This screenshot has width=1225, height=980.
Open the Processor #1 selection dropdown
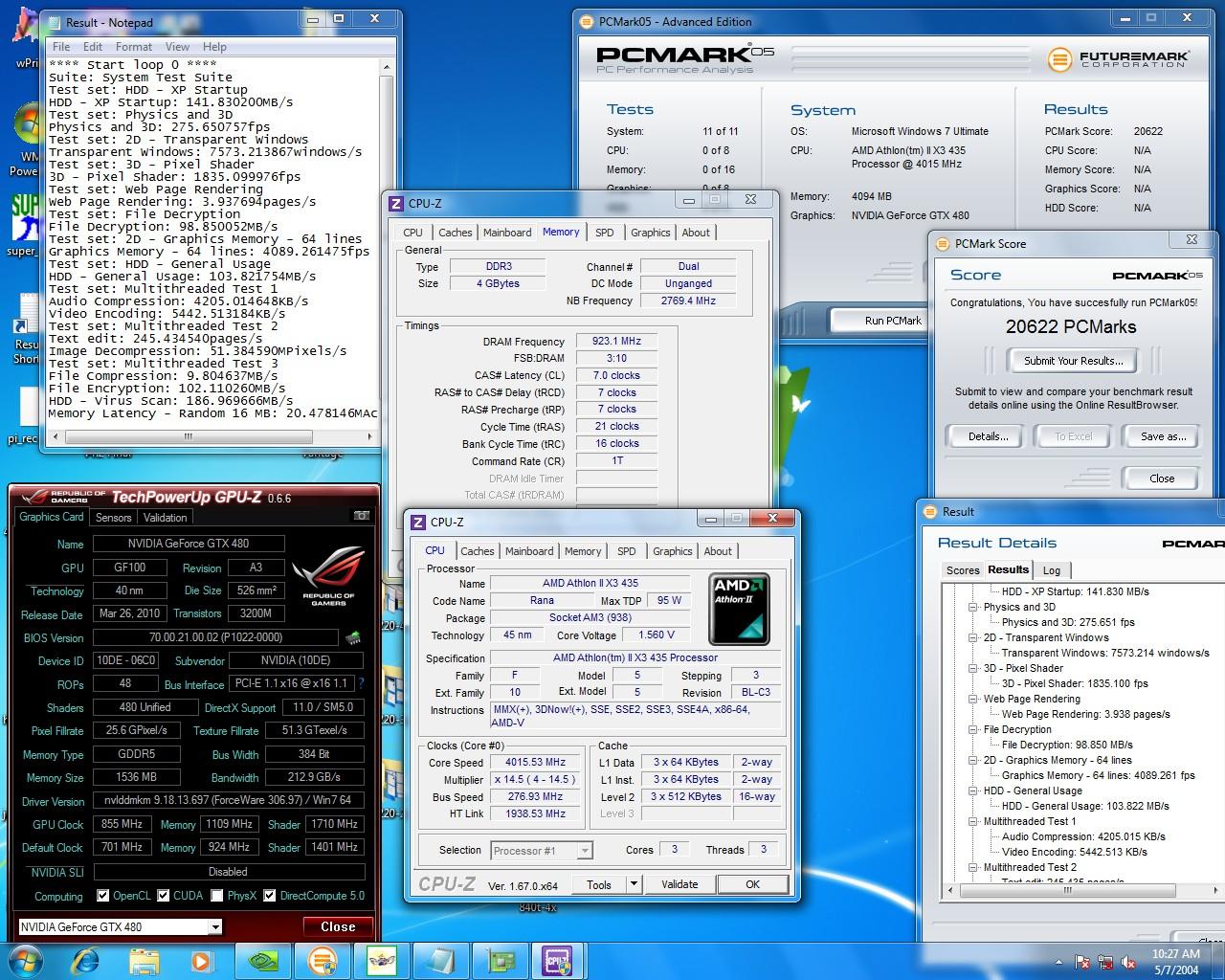click(x=585, y=850)
